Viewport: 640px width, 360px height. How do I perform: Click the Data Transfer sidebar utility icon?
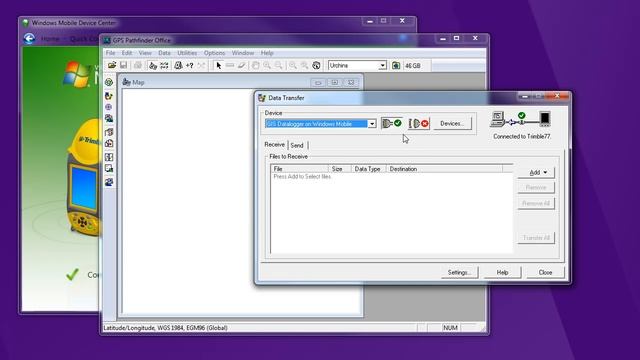[109, 96]
